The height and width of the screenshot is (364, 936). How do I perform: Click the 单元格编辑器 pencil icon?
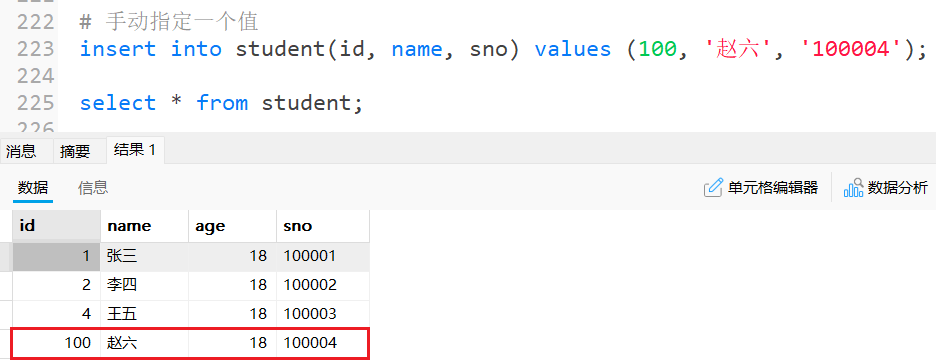tap(713, 188)
